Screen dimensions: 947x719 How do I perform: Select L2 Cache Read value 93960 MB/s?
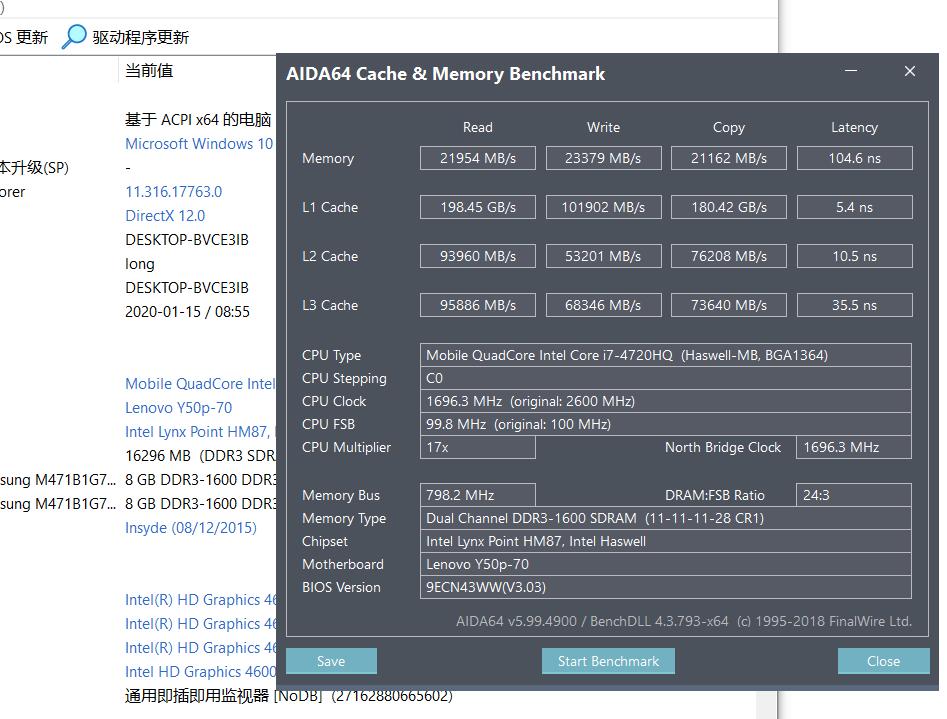(x=478, y=256)
